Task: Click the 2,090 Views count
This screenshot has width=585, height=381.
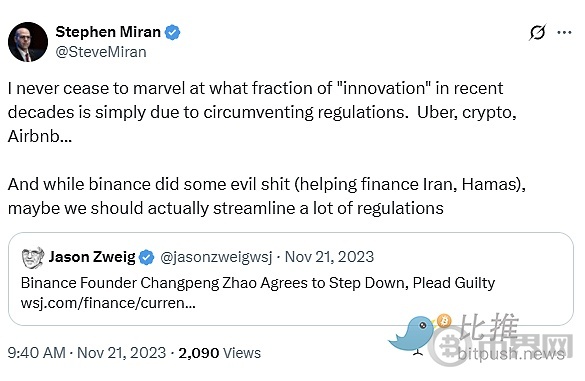Action: (x=219, y=353)
